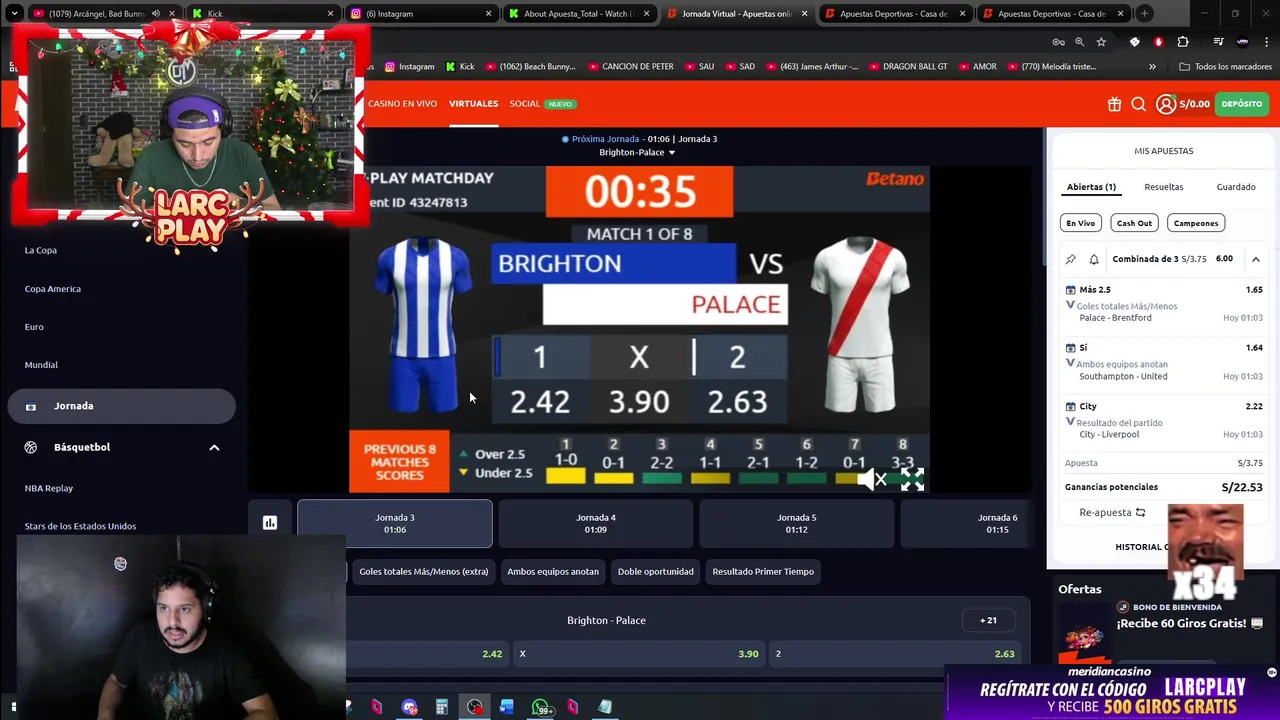Open the Calculator taskbar icon
The width and height of the screenshot is (1280, 720).
click(441, 707)
